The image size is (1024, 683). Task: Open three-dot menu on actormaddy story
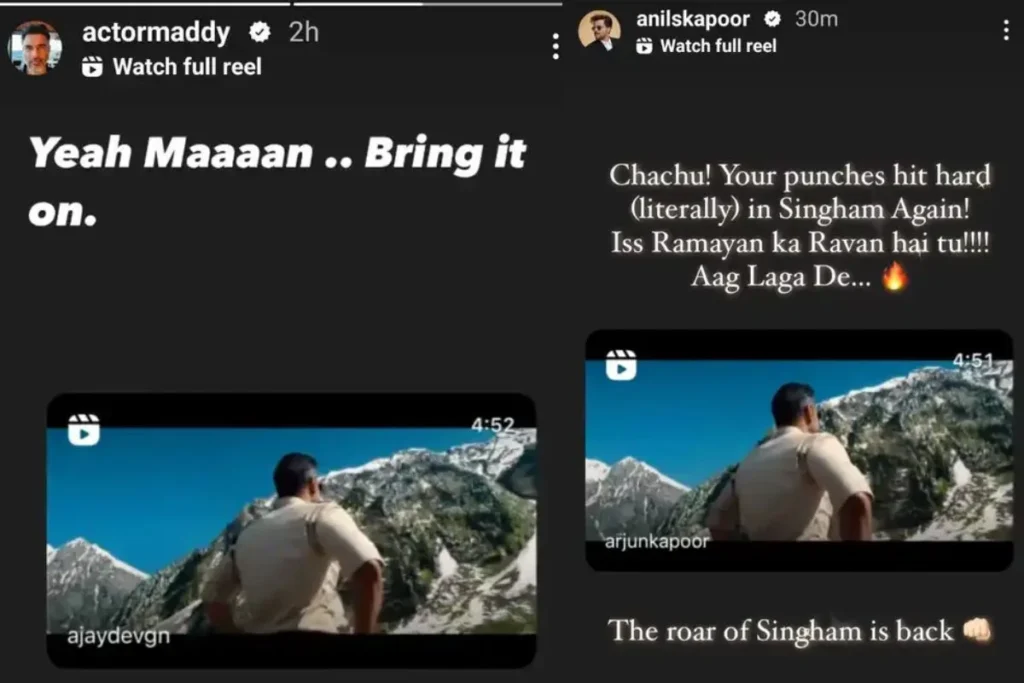tap(556, 46)
